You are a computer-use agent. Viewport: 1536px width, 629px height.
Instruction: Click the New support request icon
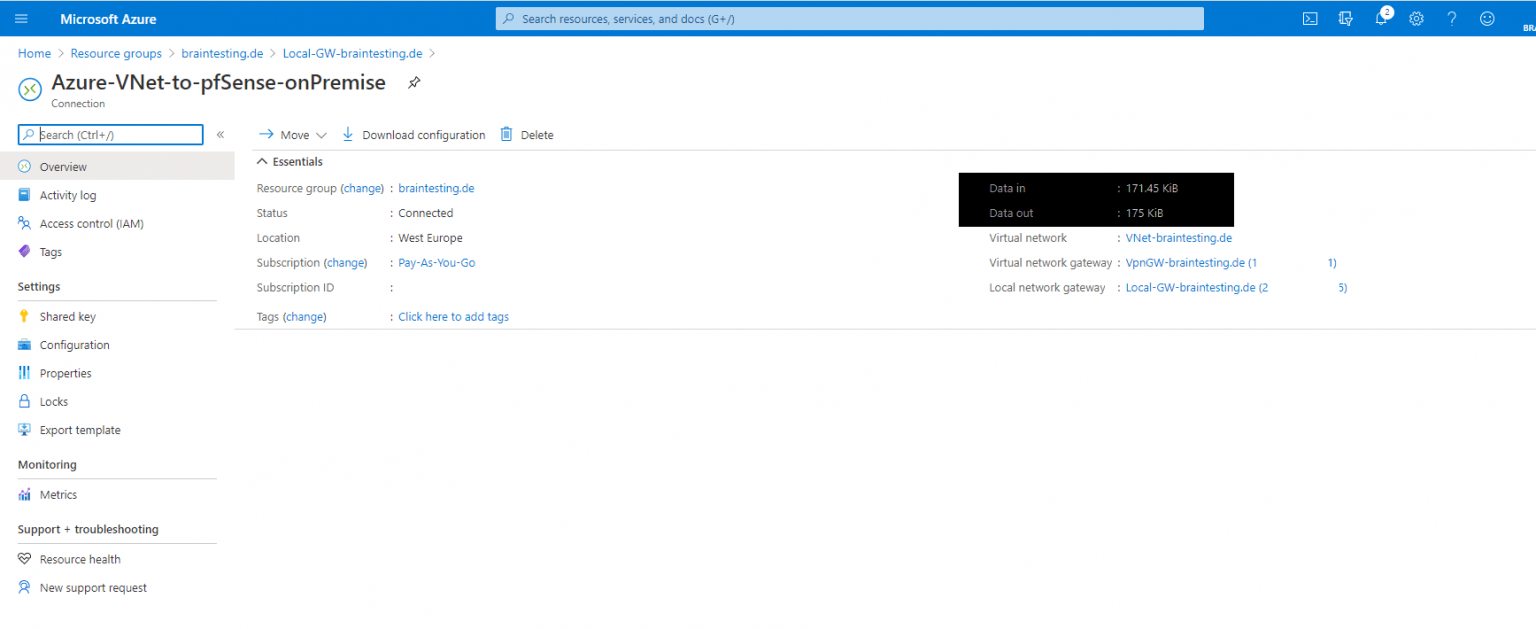point(25,588)
